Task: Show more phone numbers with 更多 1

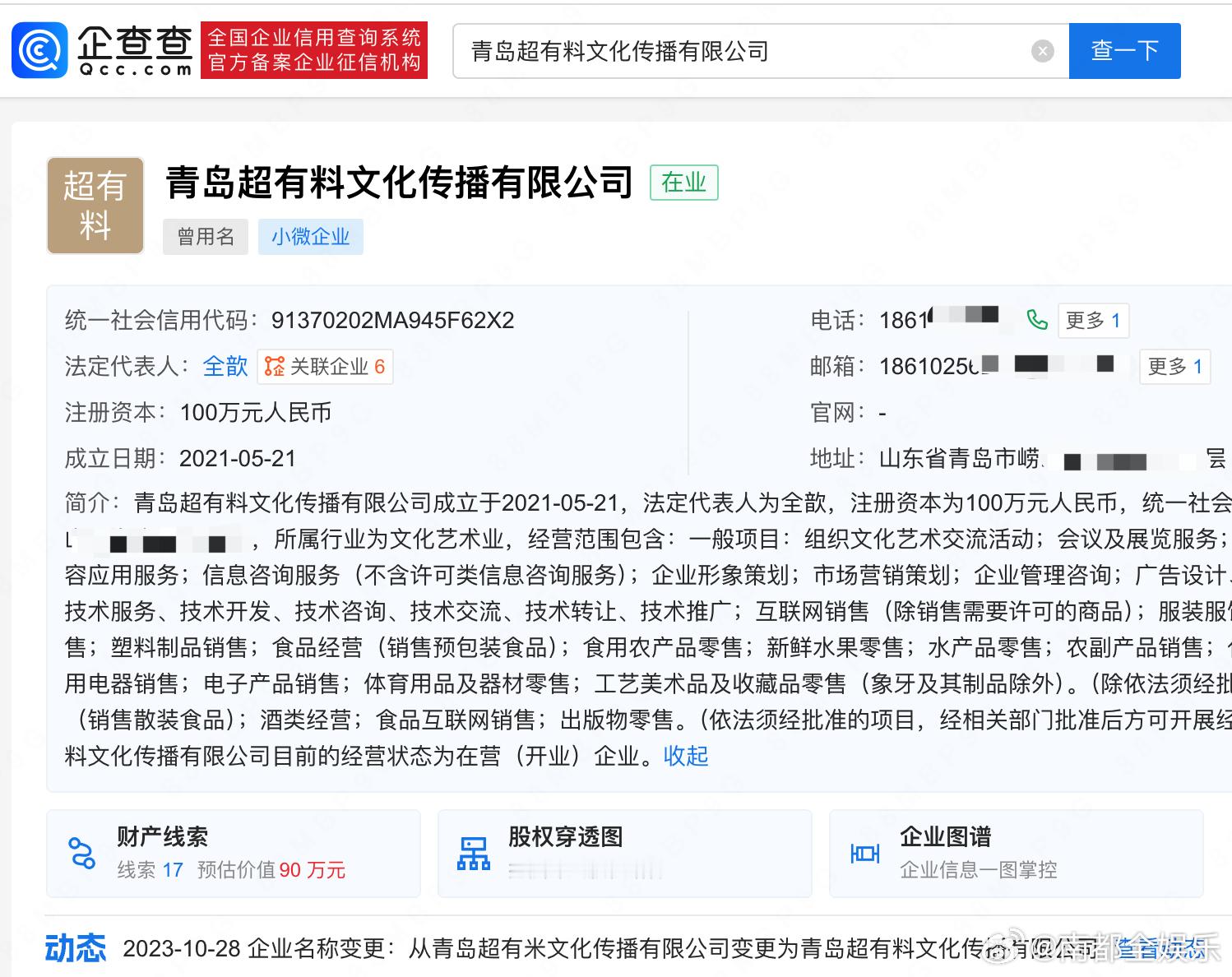Action: click(1093, 321)
